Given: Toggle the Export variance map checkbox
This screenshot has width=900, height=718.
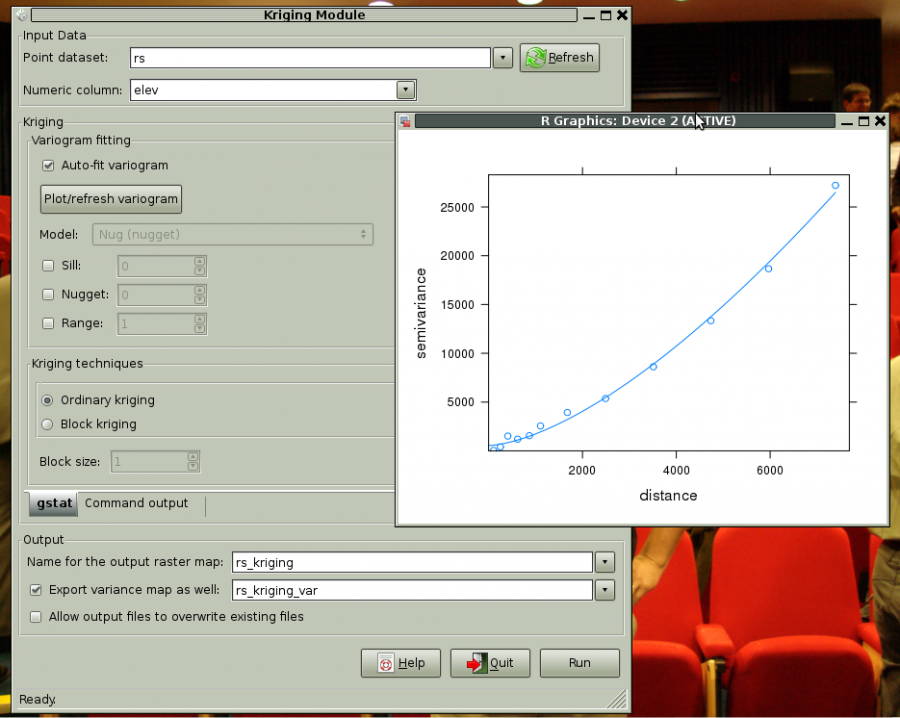Looking at the screenshot, I should coord(37,590).
